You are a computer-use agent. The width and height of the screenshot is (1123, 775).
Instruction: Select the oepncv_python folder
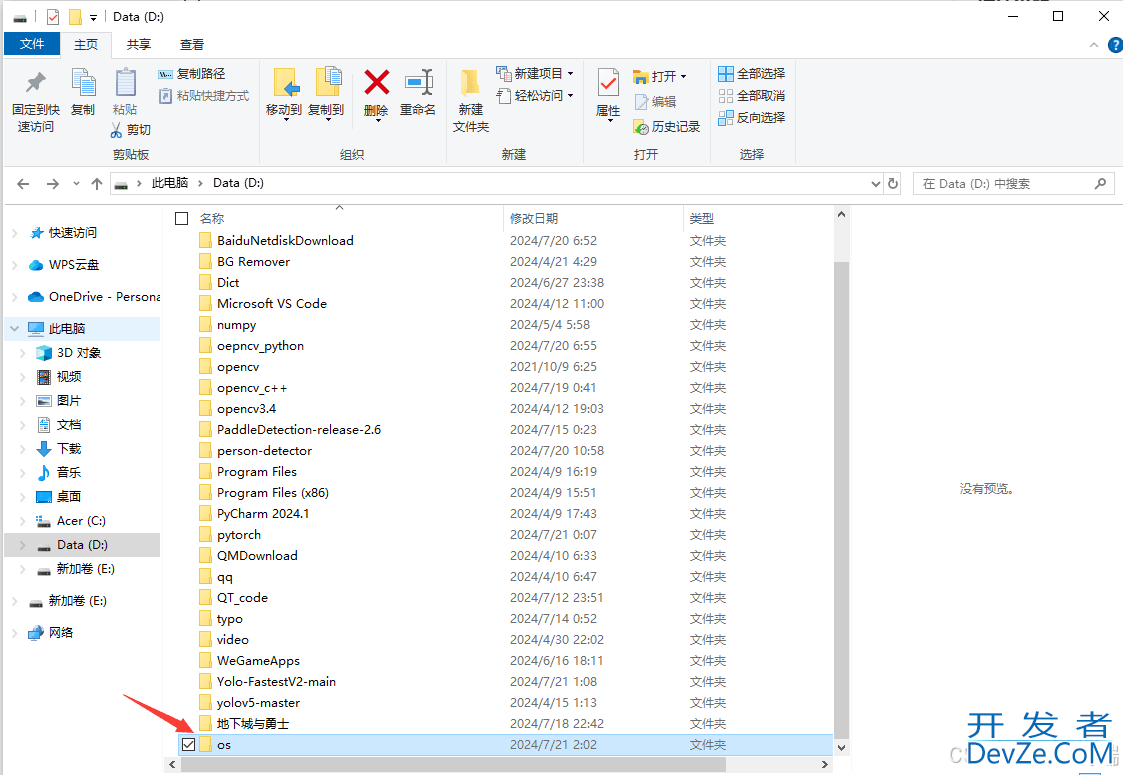260,346
